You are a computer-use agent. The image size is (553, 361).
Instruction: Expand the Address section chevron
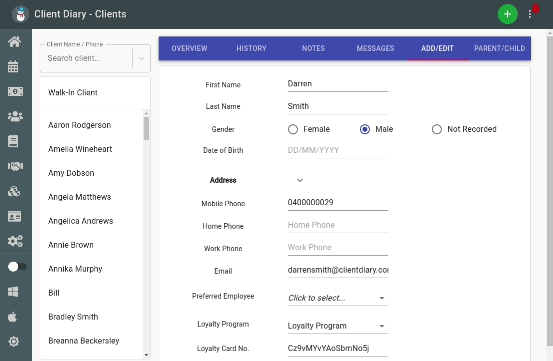300,180
